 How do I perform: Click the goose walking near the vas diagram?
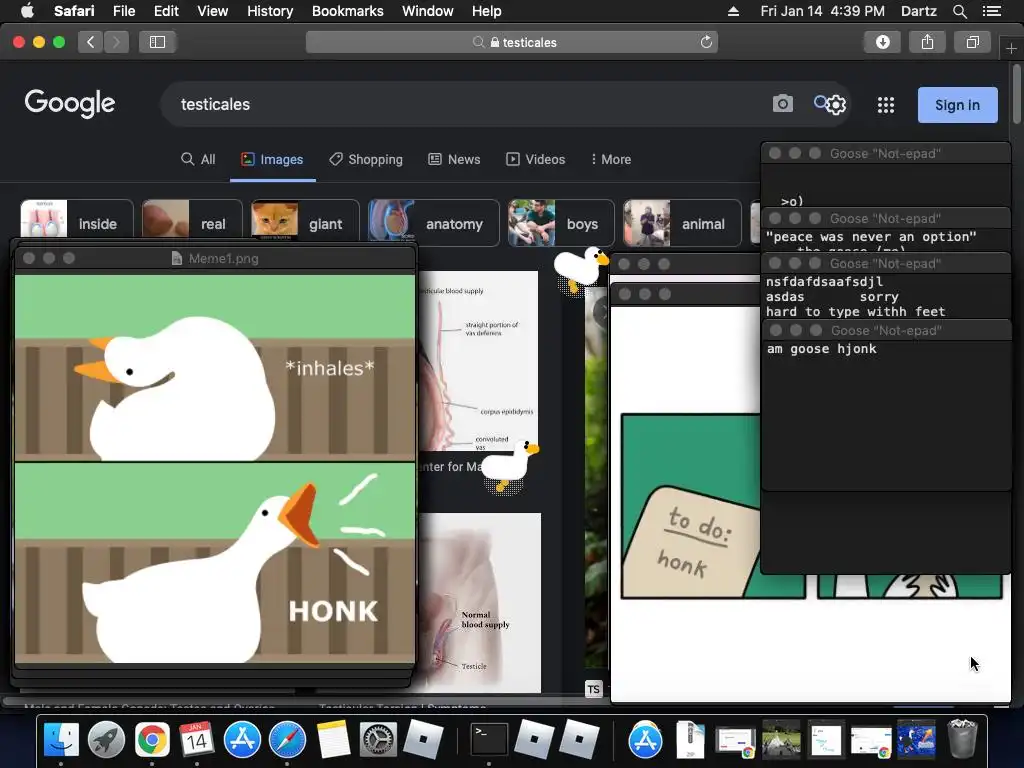coord(510,466)
